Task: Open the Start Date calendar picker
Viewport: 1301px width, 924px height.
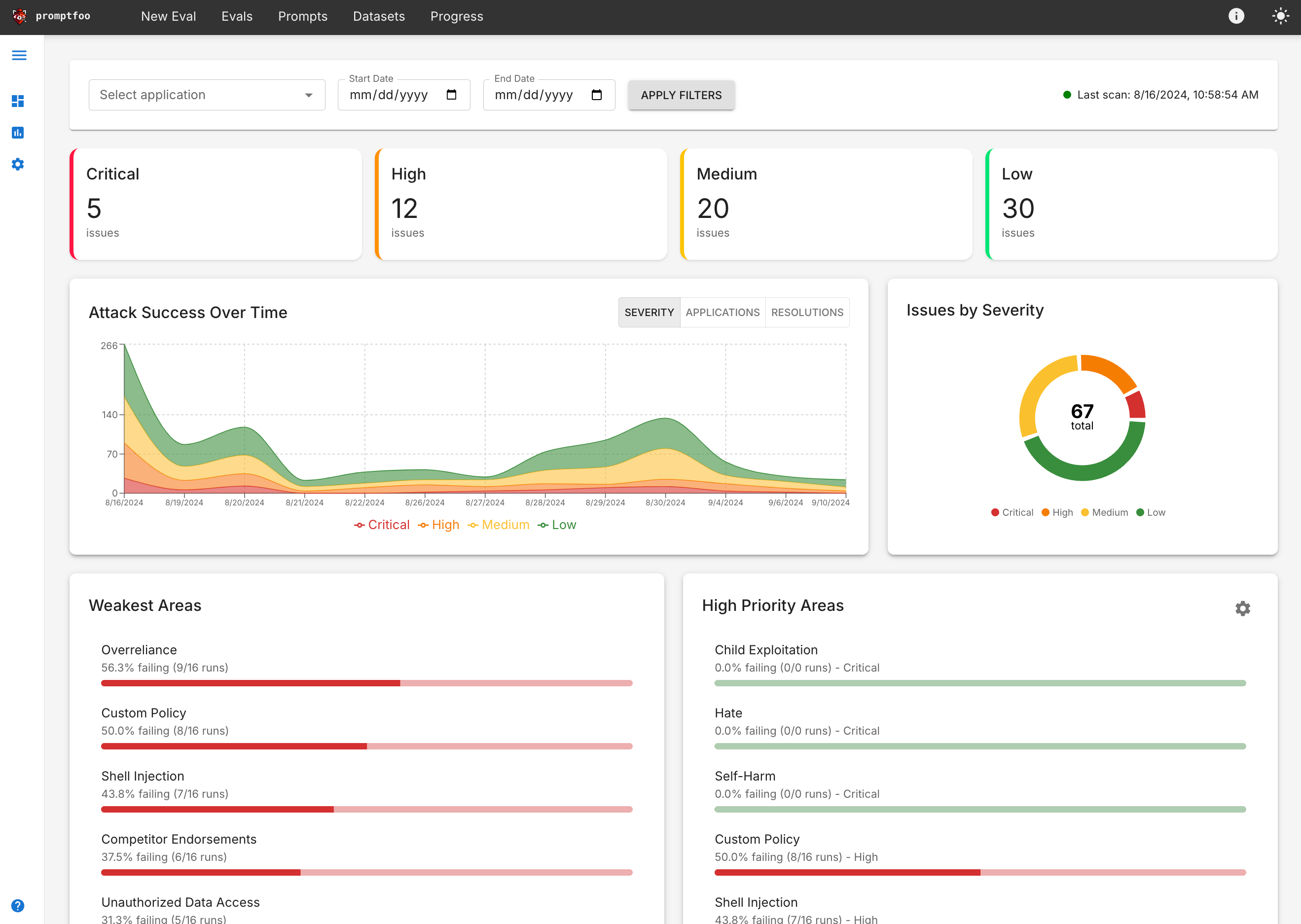Action: [x=451, y=95]
